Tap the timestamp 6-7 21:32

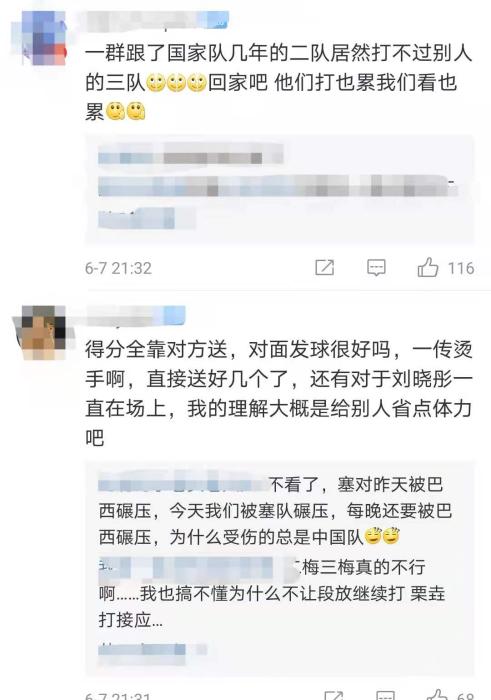coord(118,268)
